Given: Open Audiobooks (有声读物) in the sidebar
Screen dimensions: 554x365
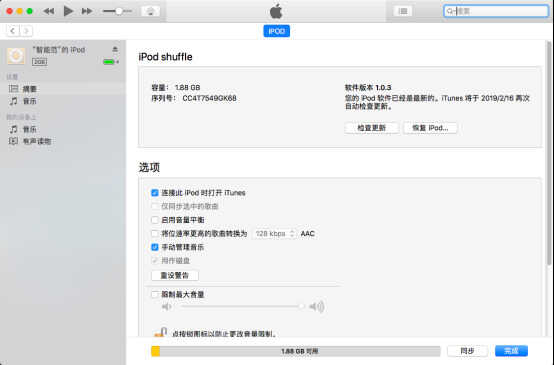Looking at the screenshot, I should 63,141.
